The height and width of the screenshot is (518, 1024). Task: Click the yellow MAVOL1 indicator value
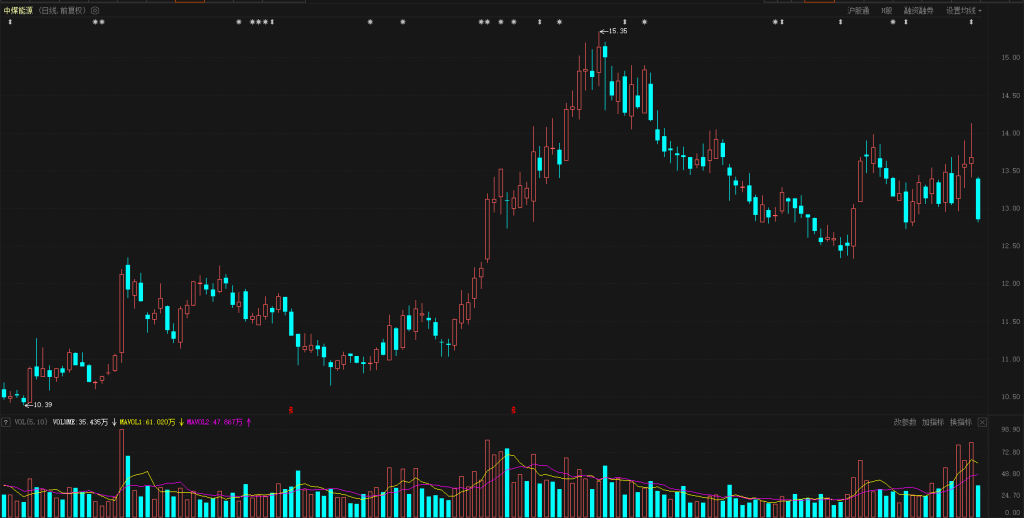pyautogui.click(x=147, y=422)
